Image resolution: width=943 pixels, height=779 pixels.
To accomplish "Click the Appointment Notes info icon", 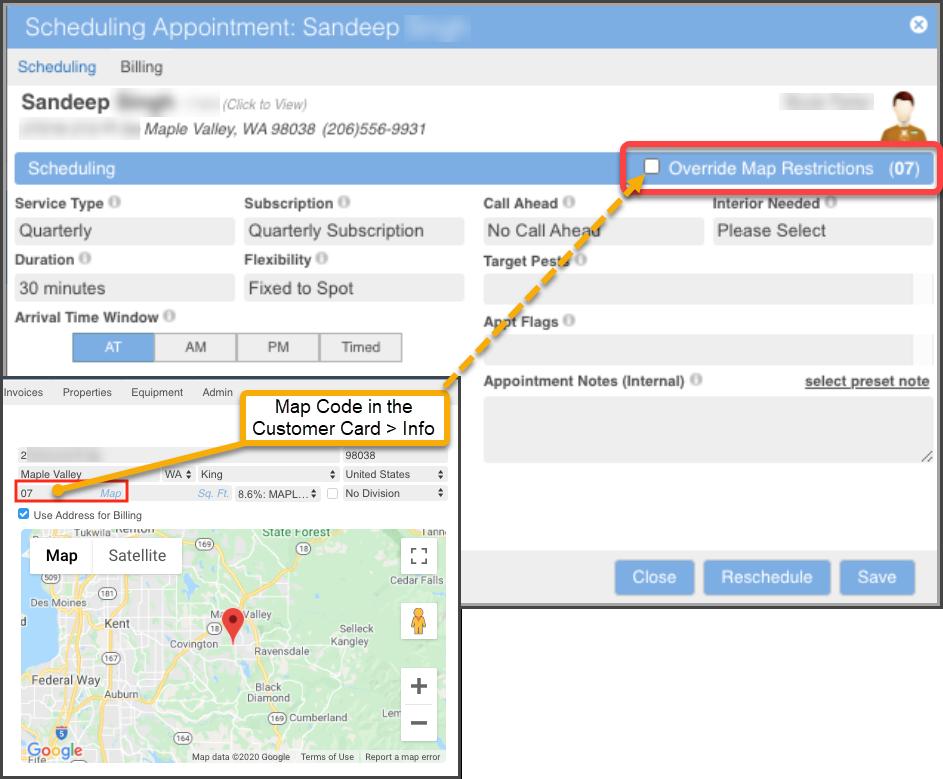I will click(x=696, y=381).
